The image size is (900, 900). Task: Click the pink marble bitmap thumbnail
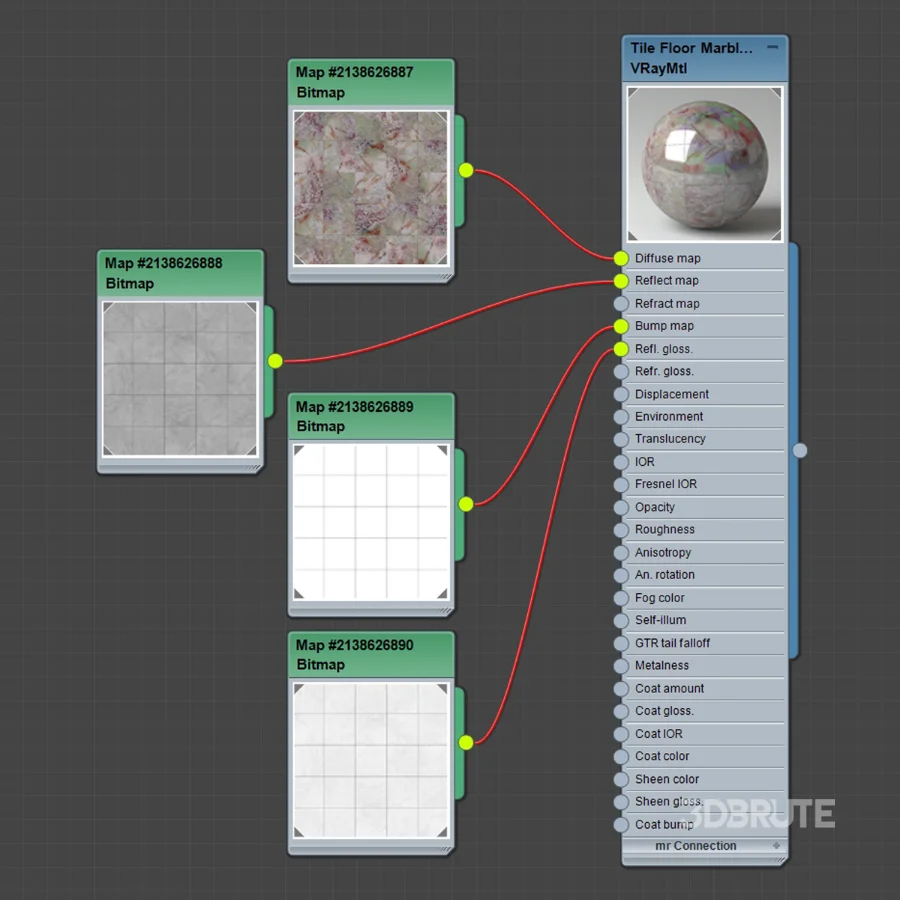pyautogui.click(x=371, y=188)
